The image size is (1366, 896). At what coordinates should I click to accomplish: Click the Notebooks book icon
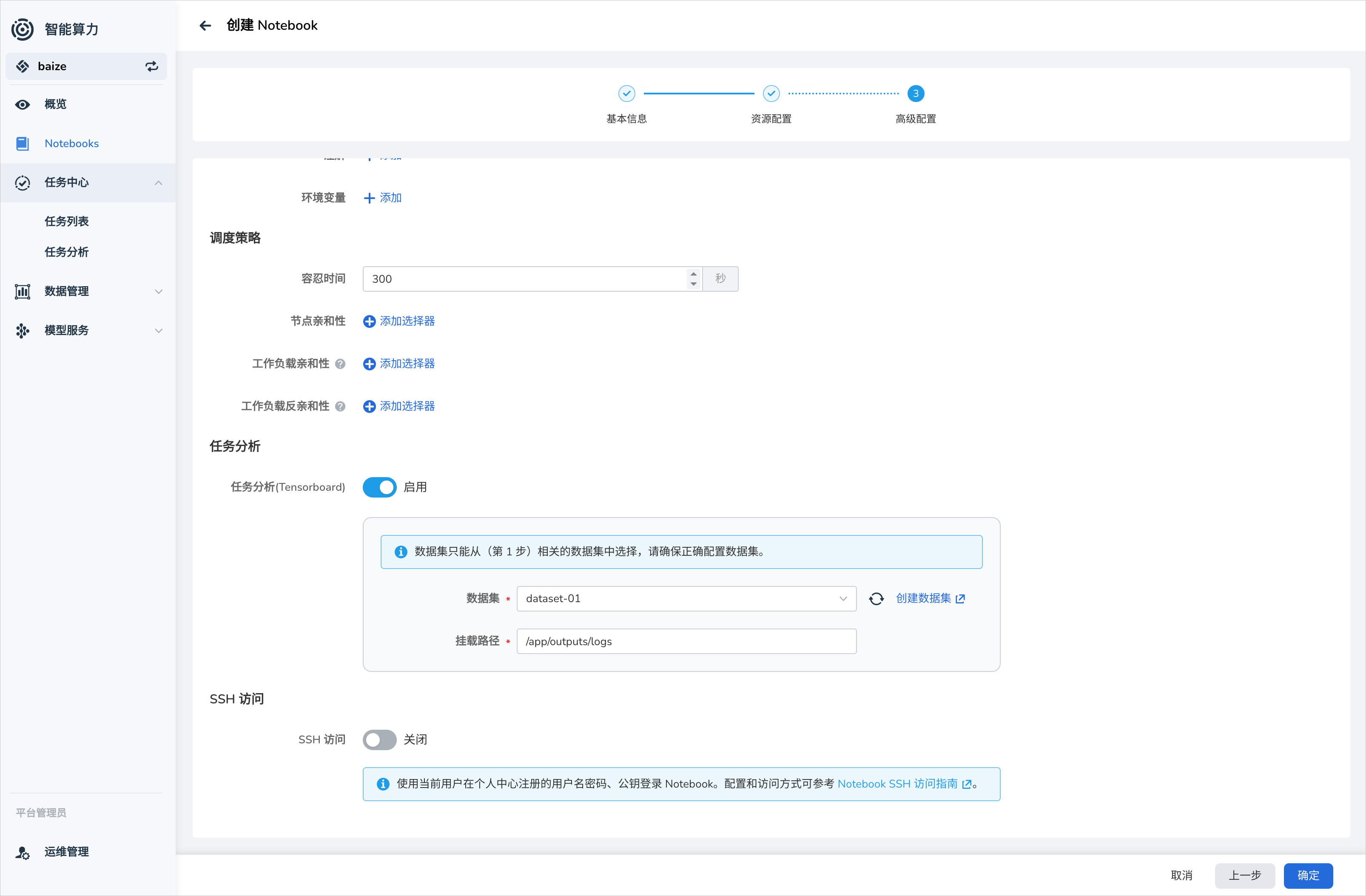click(23, 143)
